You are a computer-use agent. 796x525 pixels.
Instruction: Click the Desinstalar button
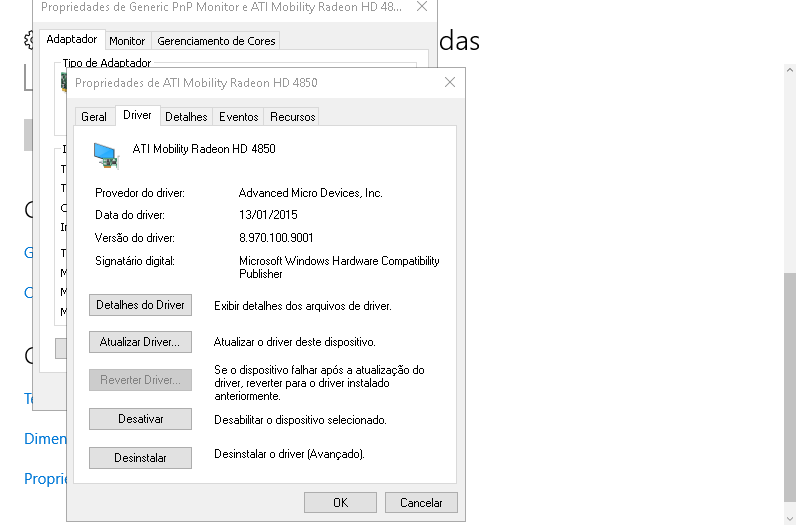[140, 458]
